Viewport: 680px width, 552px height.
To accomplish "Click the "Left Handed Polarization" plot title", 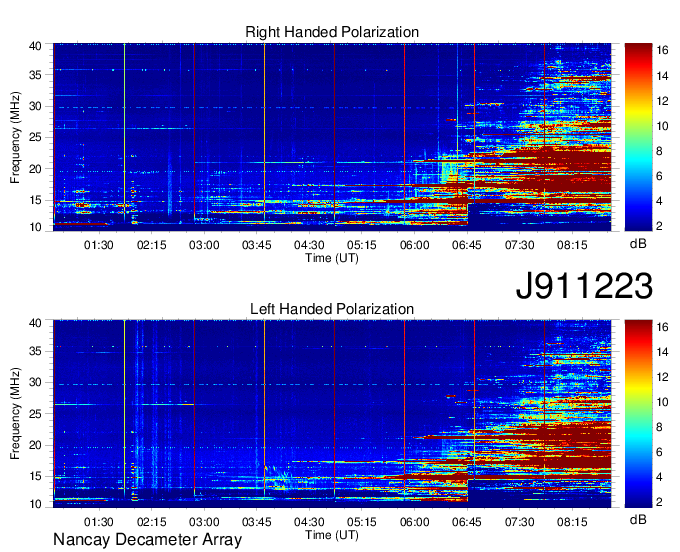I will click(x=332, y=309).
